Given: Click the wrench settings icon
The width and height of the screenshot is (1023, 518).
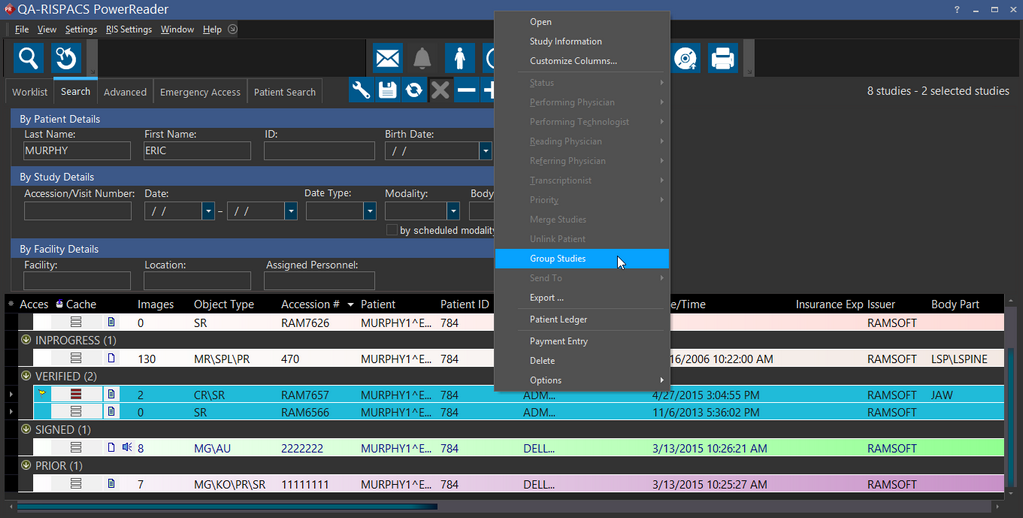Looking at the screenshot, I should pos(361,91).
